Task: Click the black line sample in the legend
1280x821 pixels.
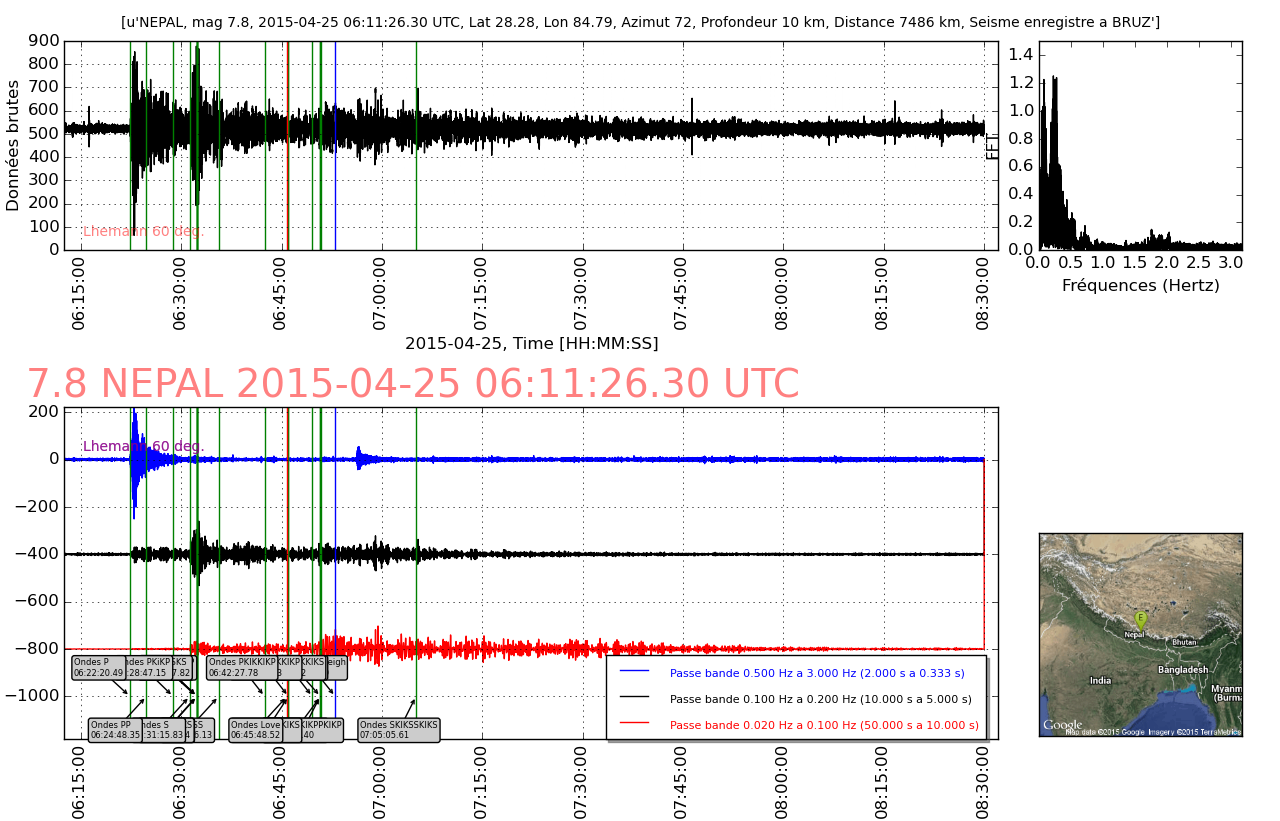Action: click(x=634, y=698)
